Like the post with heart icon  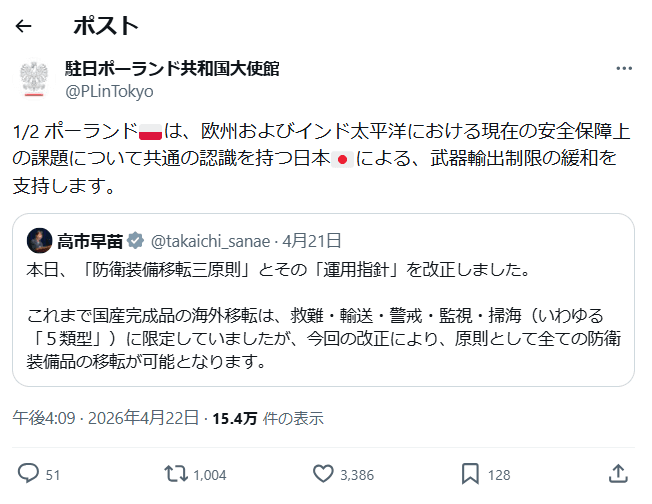point(323,473)
